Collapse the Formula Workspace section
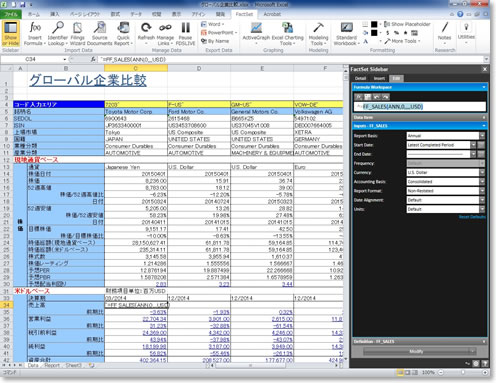The image size is (498, 383). (x=484, y=87)
